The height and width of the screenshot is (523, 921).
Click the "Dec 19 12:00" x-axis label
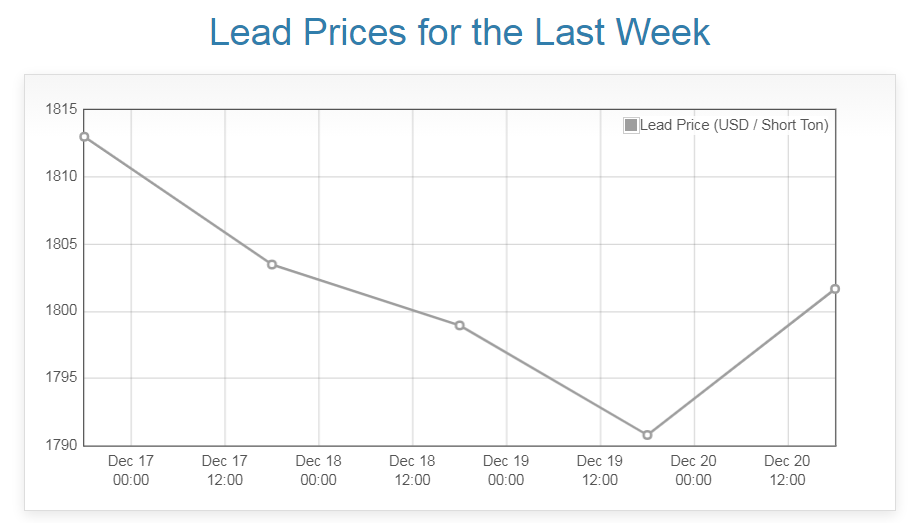pyautogui.click(x=600, y=470)
